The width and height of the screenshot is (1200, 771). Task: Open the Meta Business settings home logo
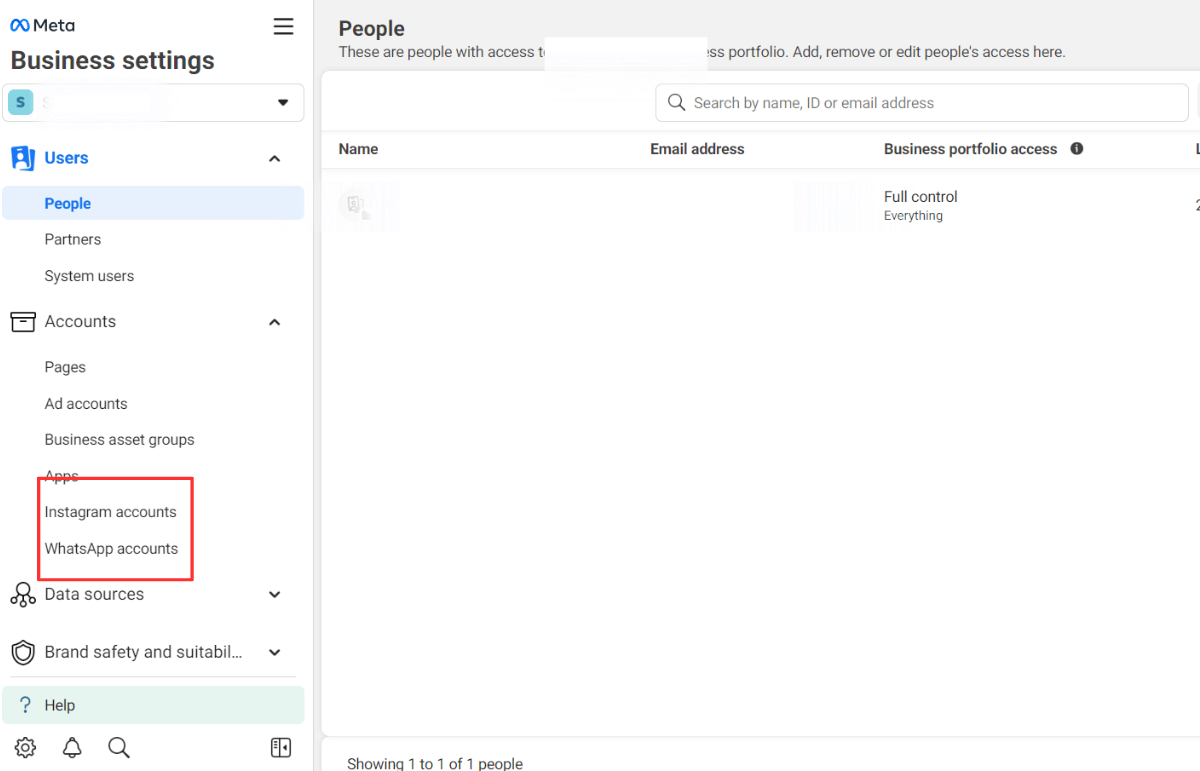pyautogui.click(x=41, y=24)
